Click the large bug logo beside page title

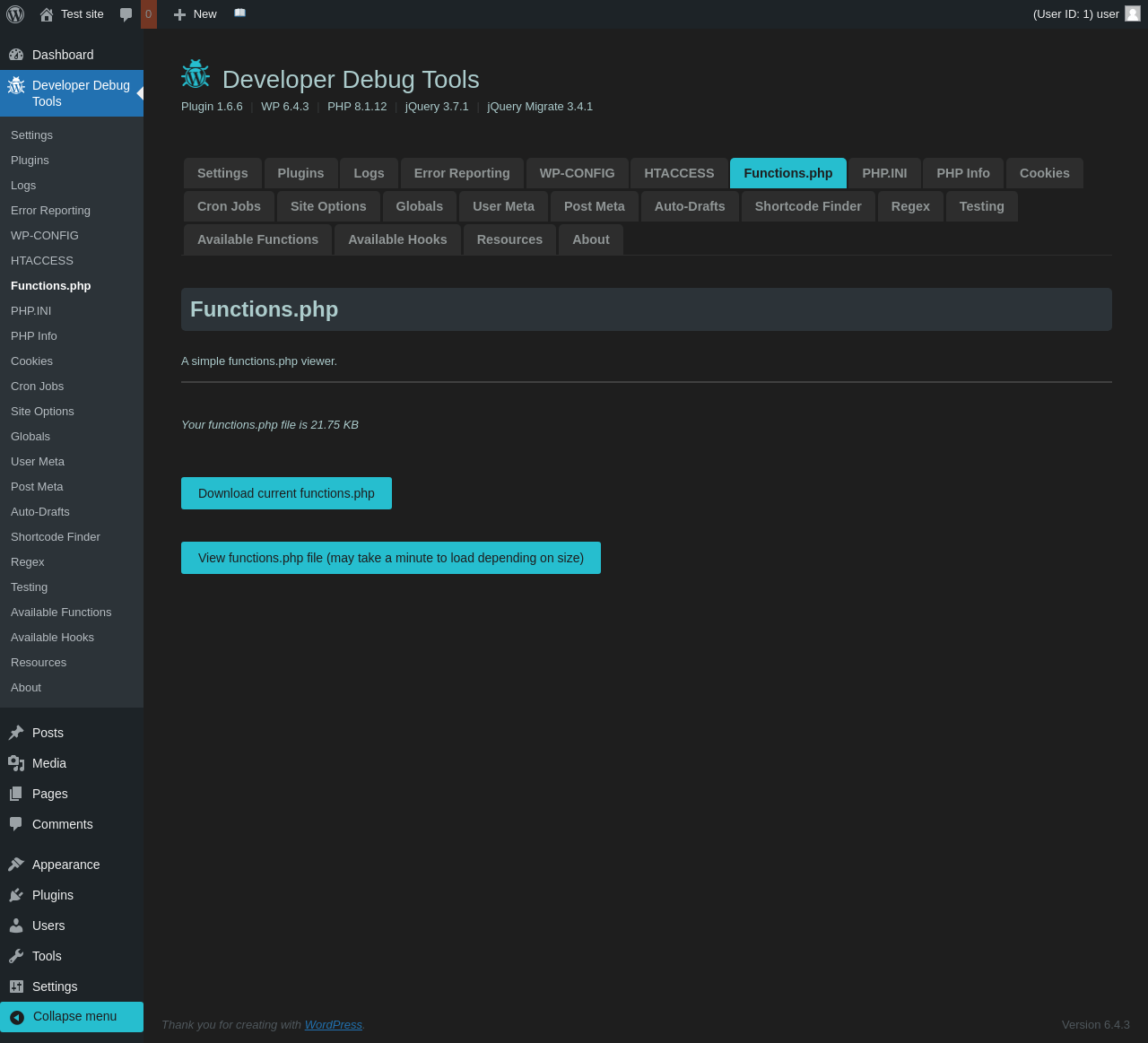(x=196, y=75)
